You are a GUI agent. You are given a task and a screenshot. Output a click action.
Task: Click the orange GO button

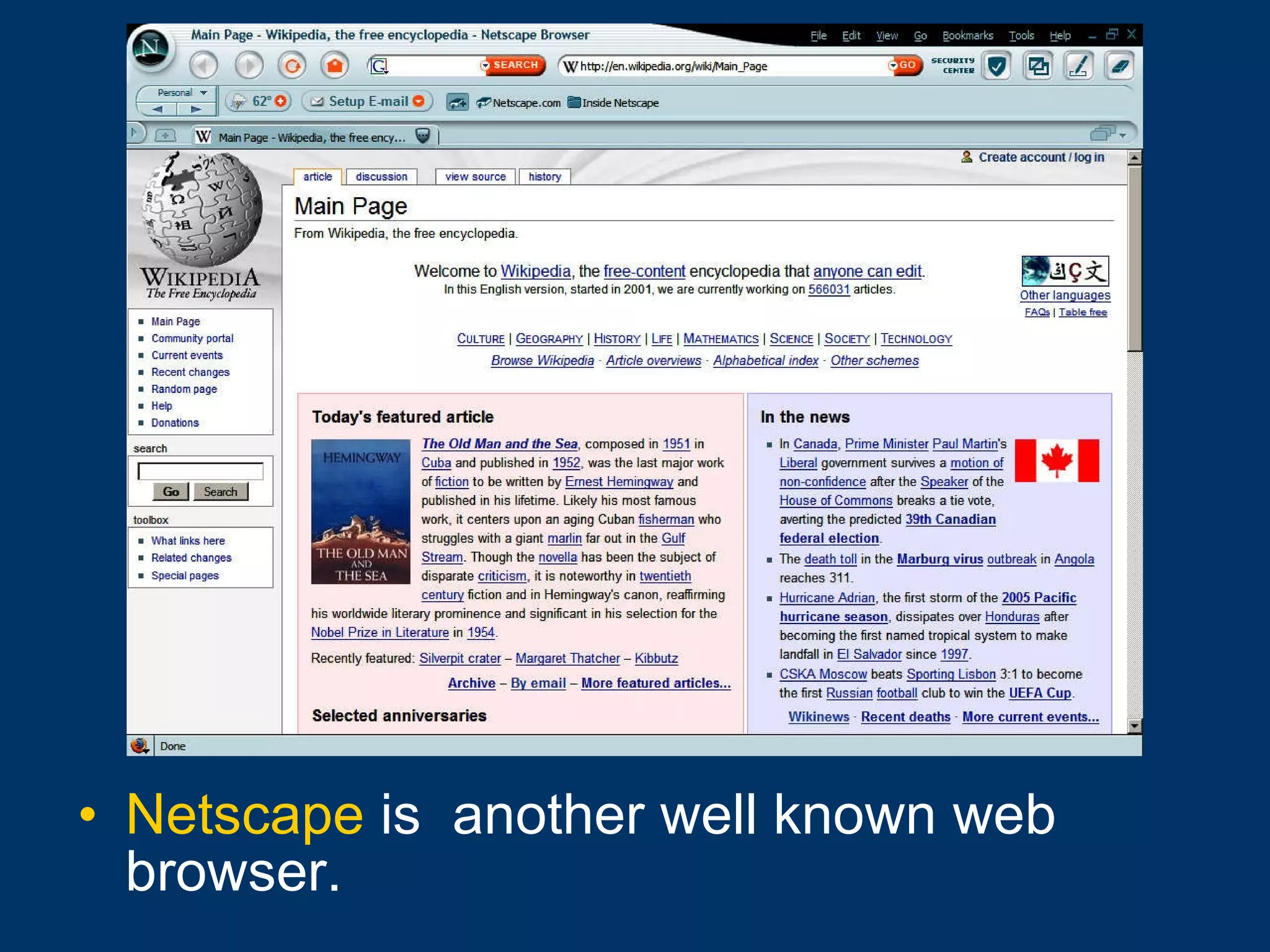(905, 65)
